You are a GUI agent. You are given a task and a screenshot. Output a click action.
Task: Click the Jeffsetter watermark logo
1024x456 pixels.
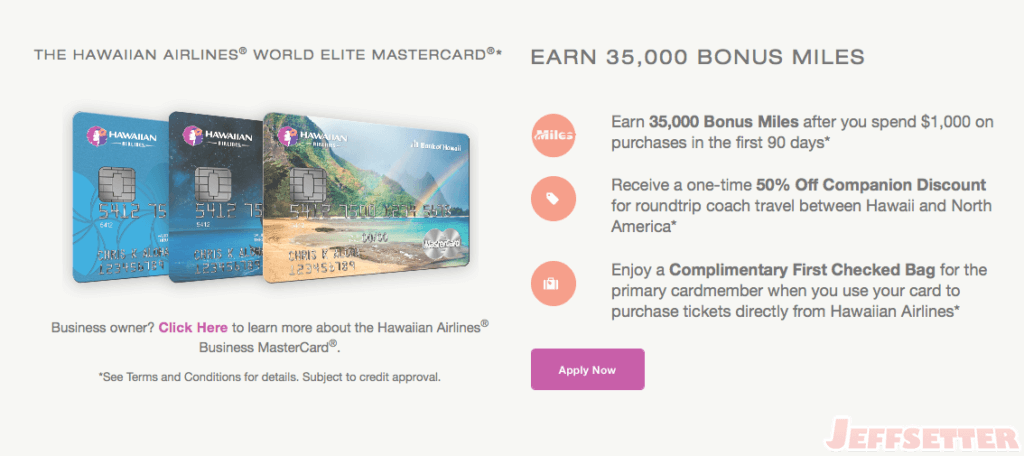coord(922,436)
